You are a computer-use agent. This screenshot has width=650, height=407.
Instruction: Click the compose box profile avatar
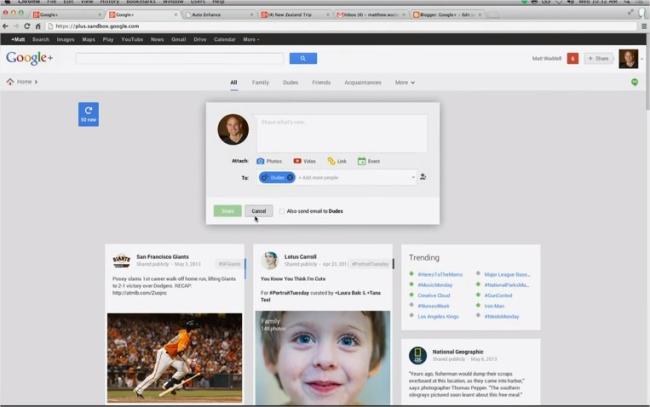tap(233, 129)
